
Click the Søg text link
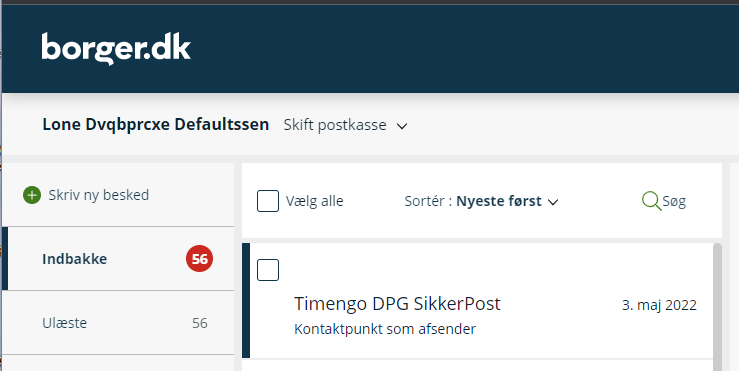click(674, 201)
